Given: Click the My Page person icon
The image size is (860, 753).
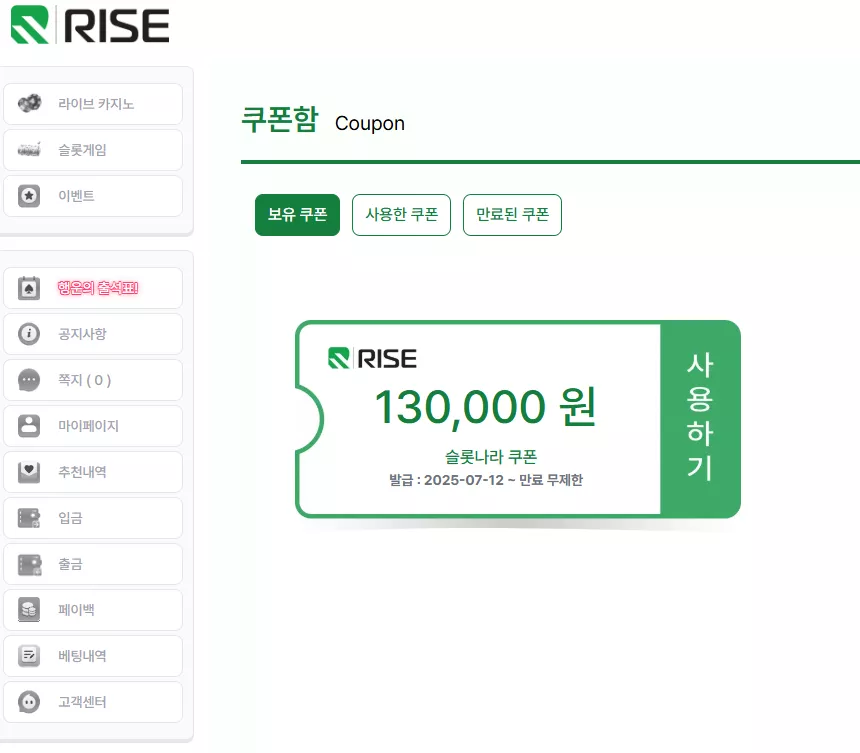Looking at the screenshot, I should coord(29,426).
